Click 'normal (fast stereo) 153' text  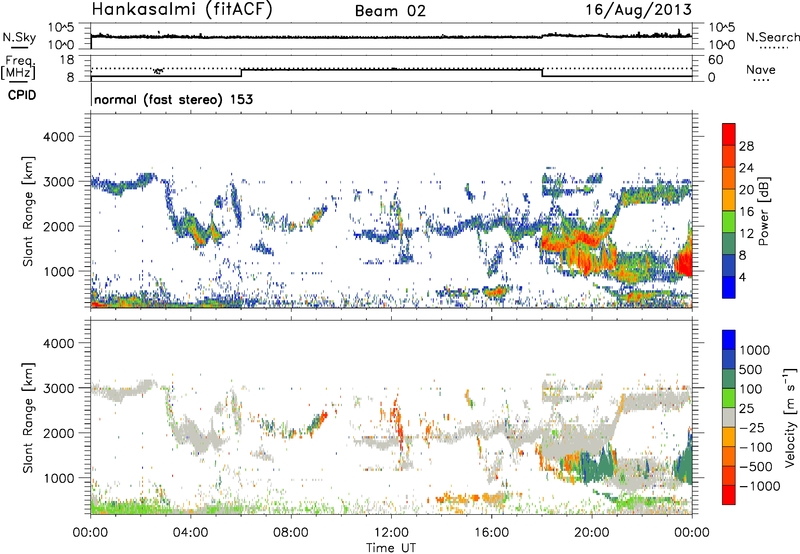(173, 99)
